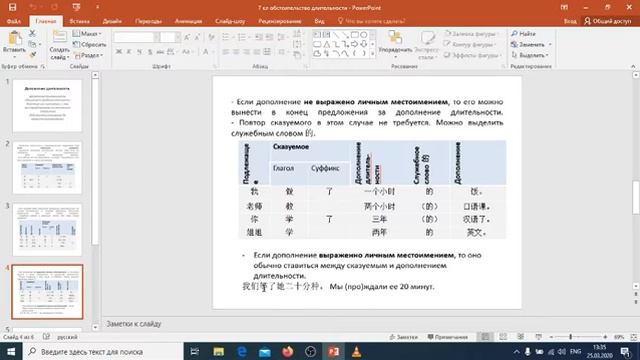Select oval shape in shapes gallery
The height and width of the screenshot is (360, 640).
(x=363, y=35)
